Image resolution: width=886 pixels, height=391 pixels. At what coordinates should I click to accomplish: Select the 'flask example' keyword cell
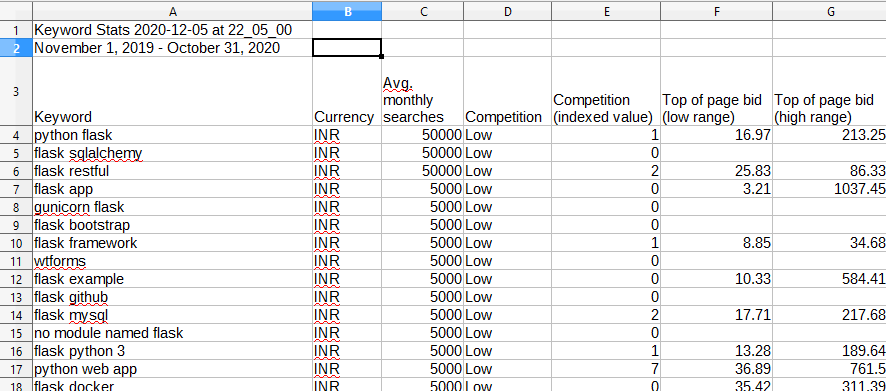coord(172,279)
